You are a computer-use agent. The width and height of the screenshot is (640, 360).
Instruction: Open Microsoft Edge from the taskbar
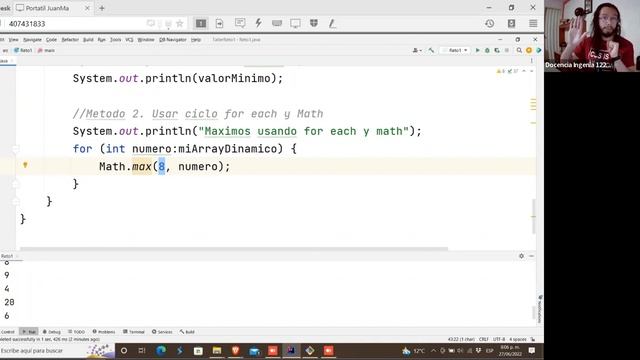point(161,351)
